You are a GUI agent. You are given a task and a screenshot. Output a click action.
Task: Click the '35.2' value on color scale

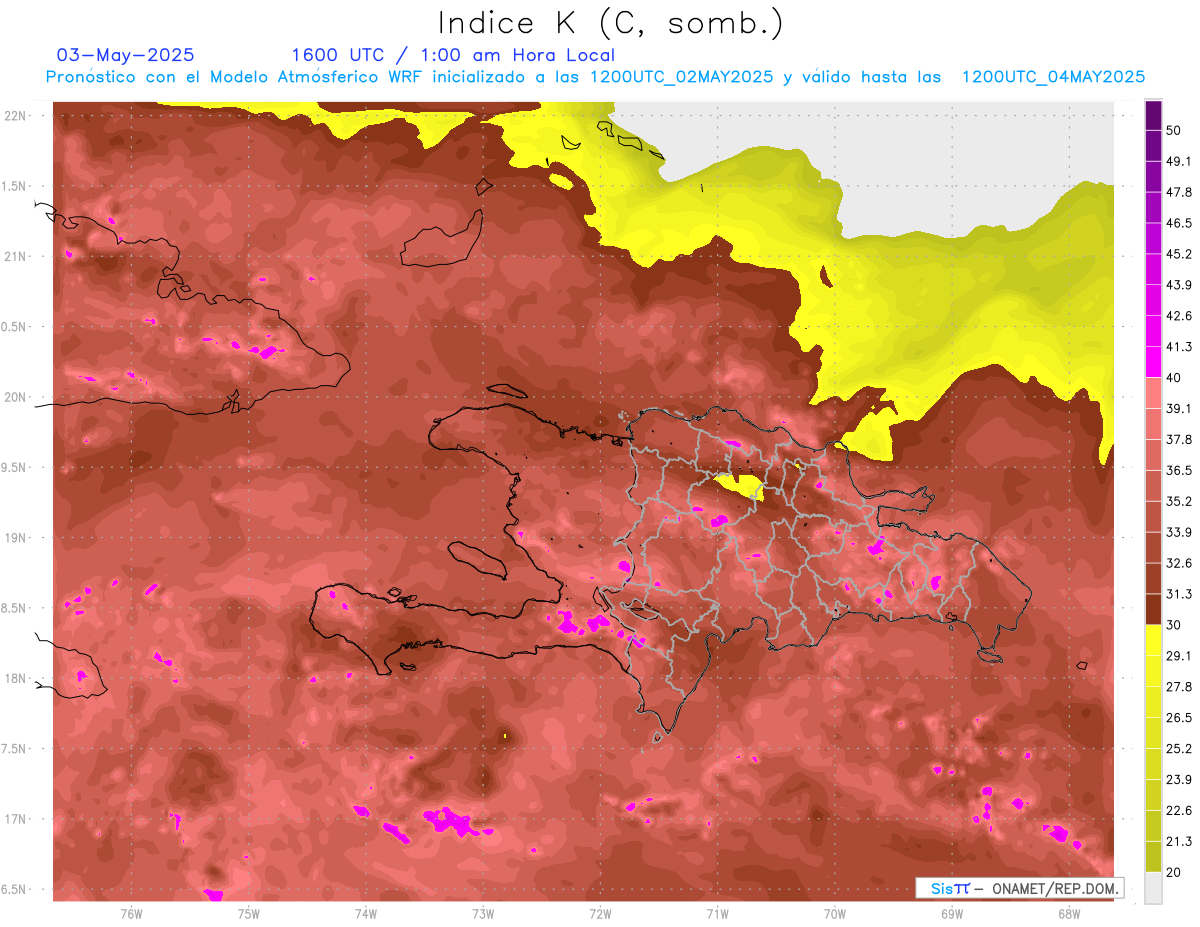click(x=1178, y=501)
